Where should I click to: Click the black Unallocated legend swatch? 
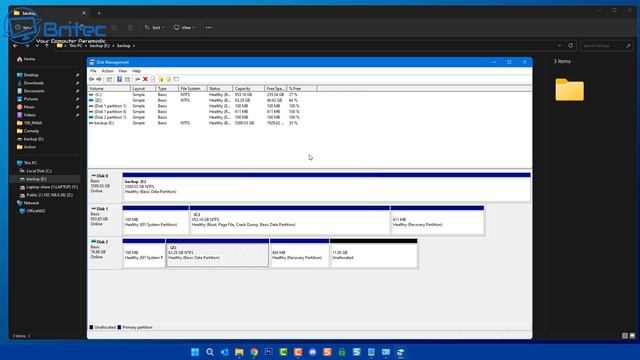[91, 327]
